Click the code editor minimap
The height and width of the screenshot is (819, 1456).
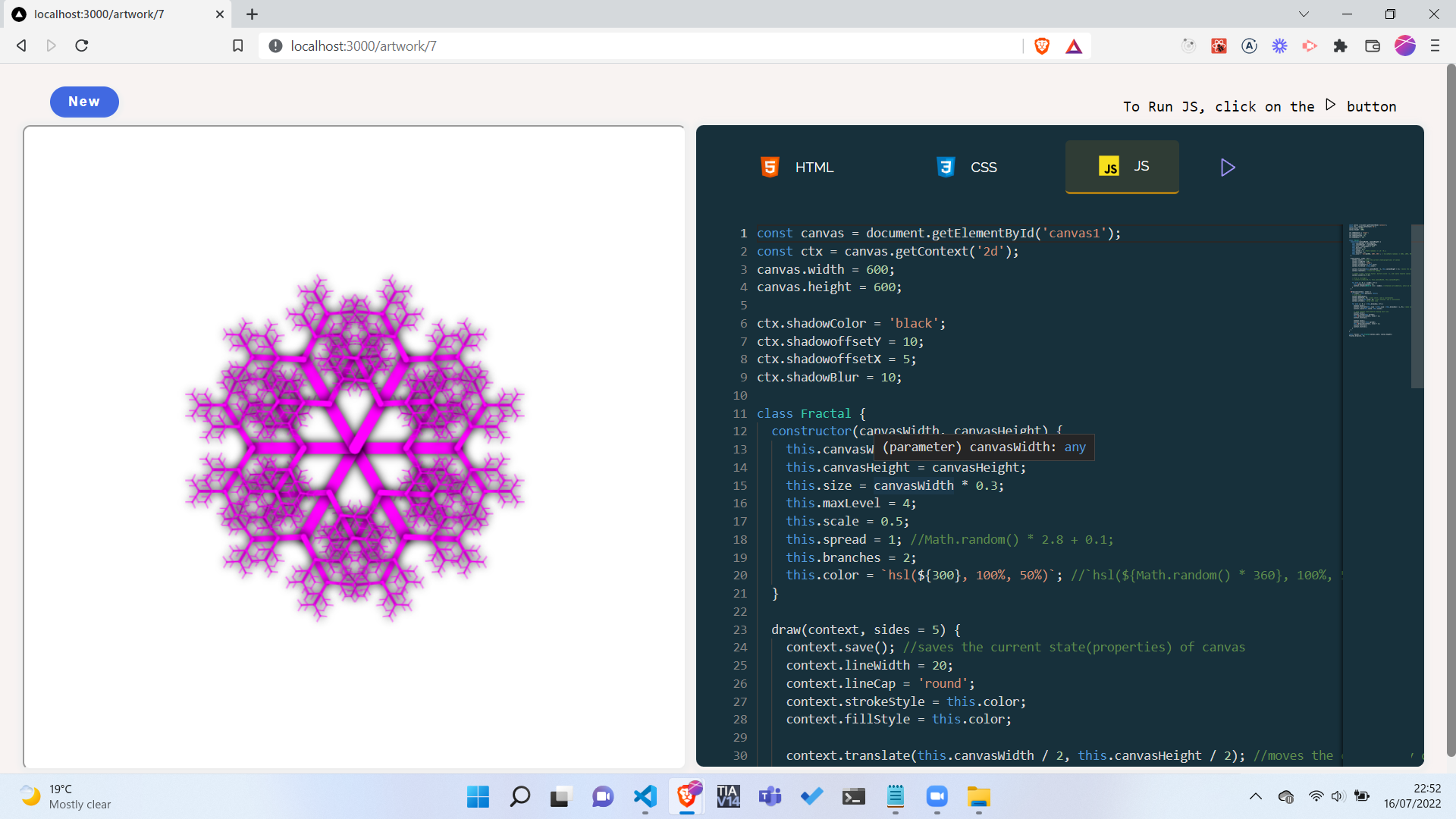(x=1374, y=281)
